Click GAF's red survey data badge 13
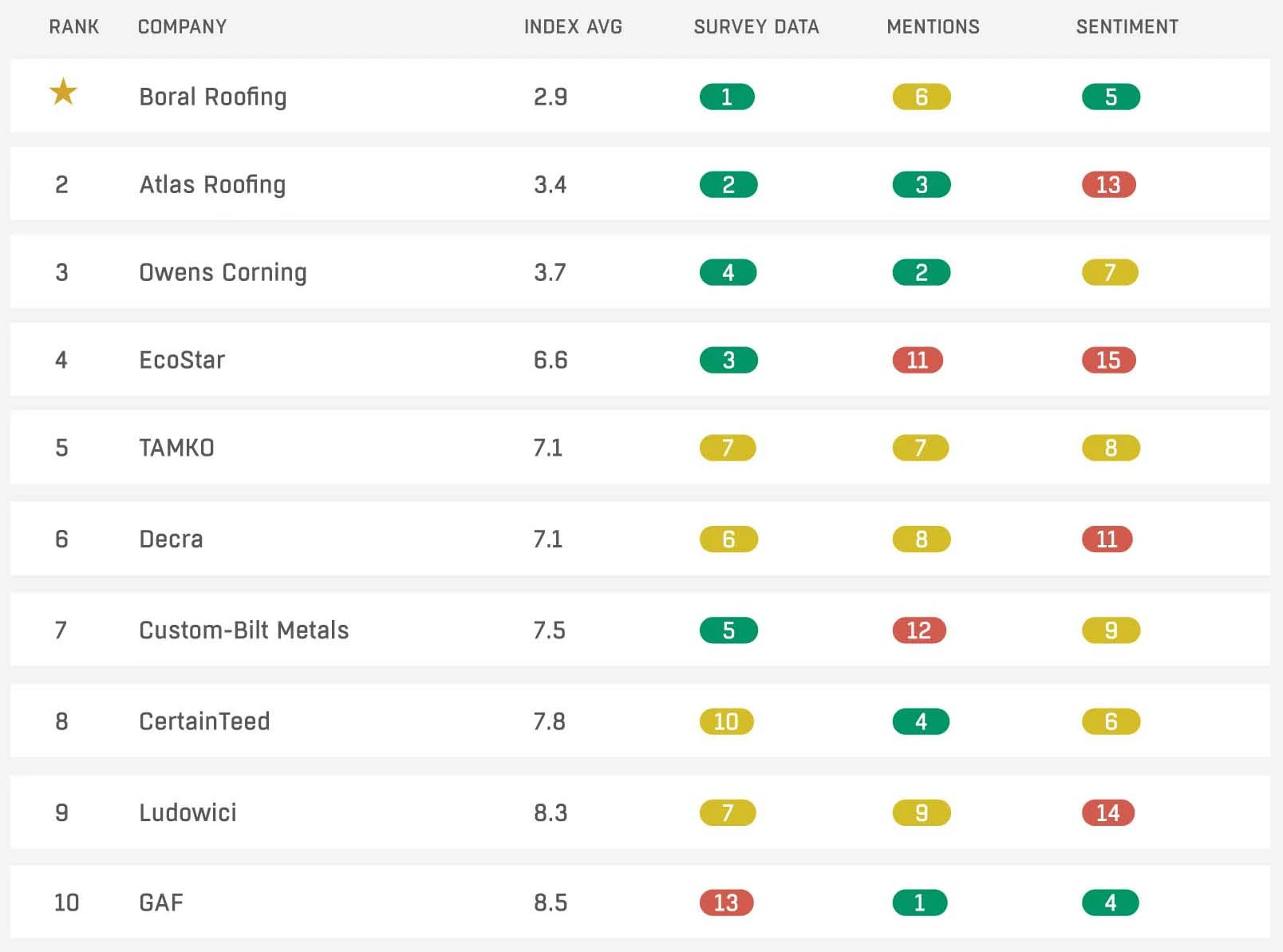 point(726,903)
